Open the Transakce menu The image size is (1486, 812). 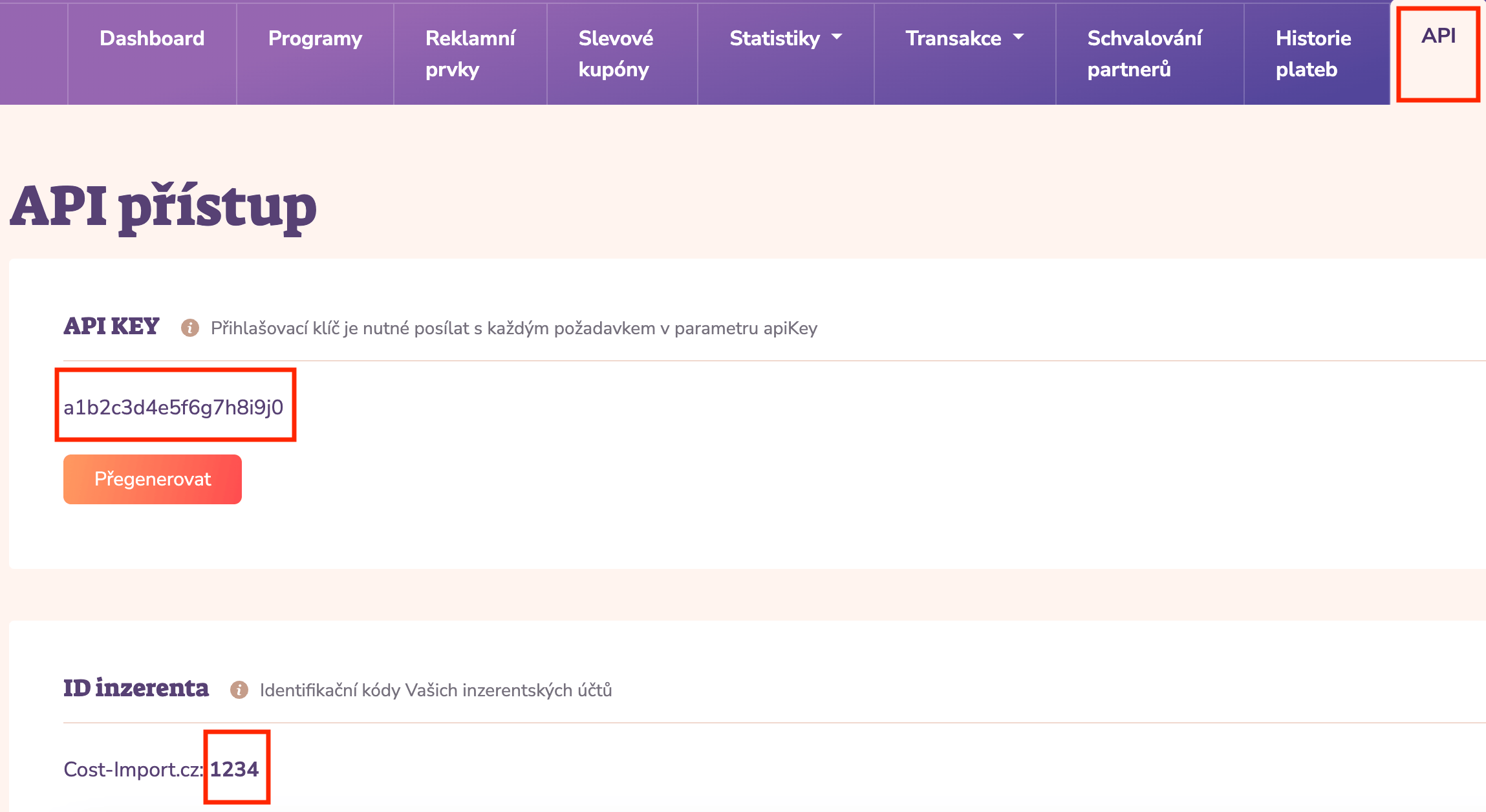pos(953,39)
